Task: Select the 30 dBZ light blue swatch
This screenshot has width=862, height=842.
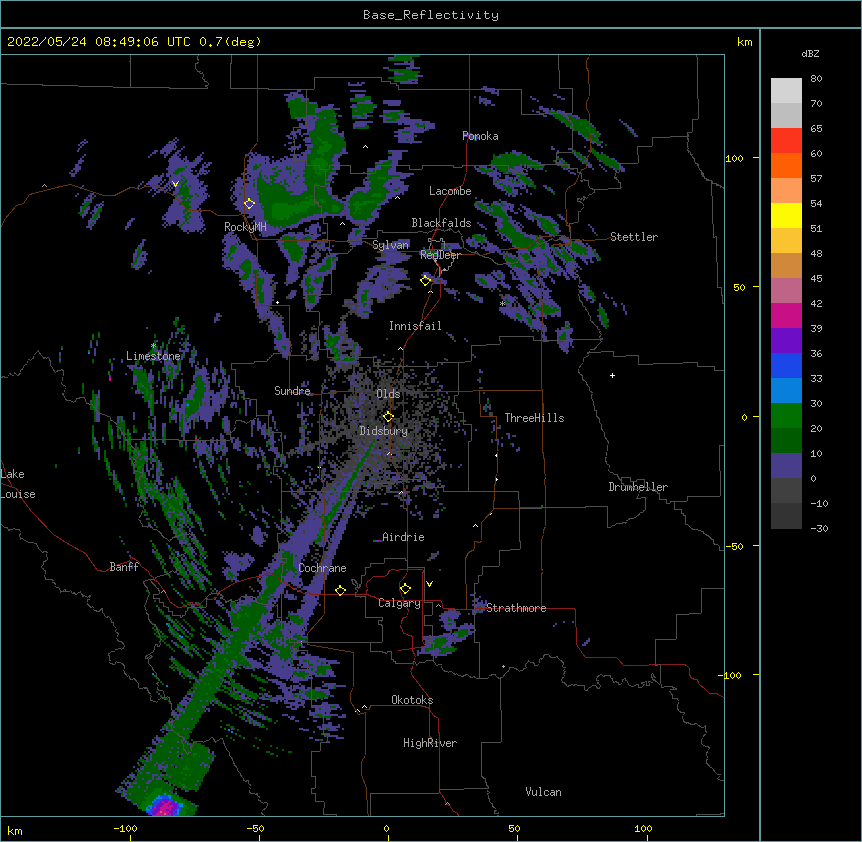Action: (x=786, y=390)
